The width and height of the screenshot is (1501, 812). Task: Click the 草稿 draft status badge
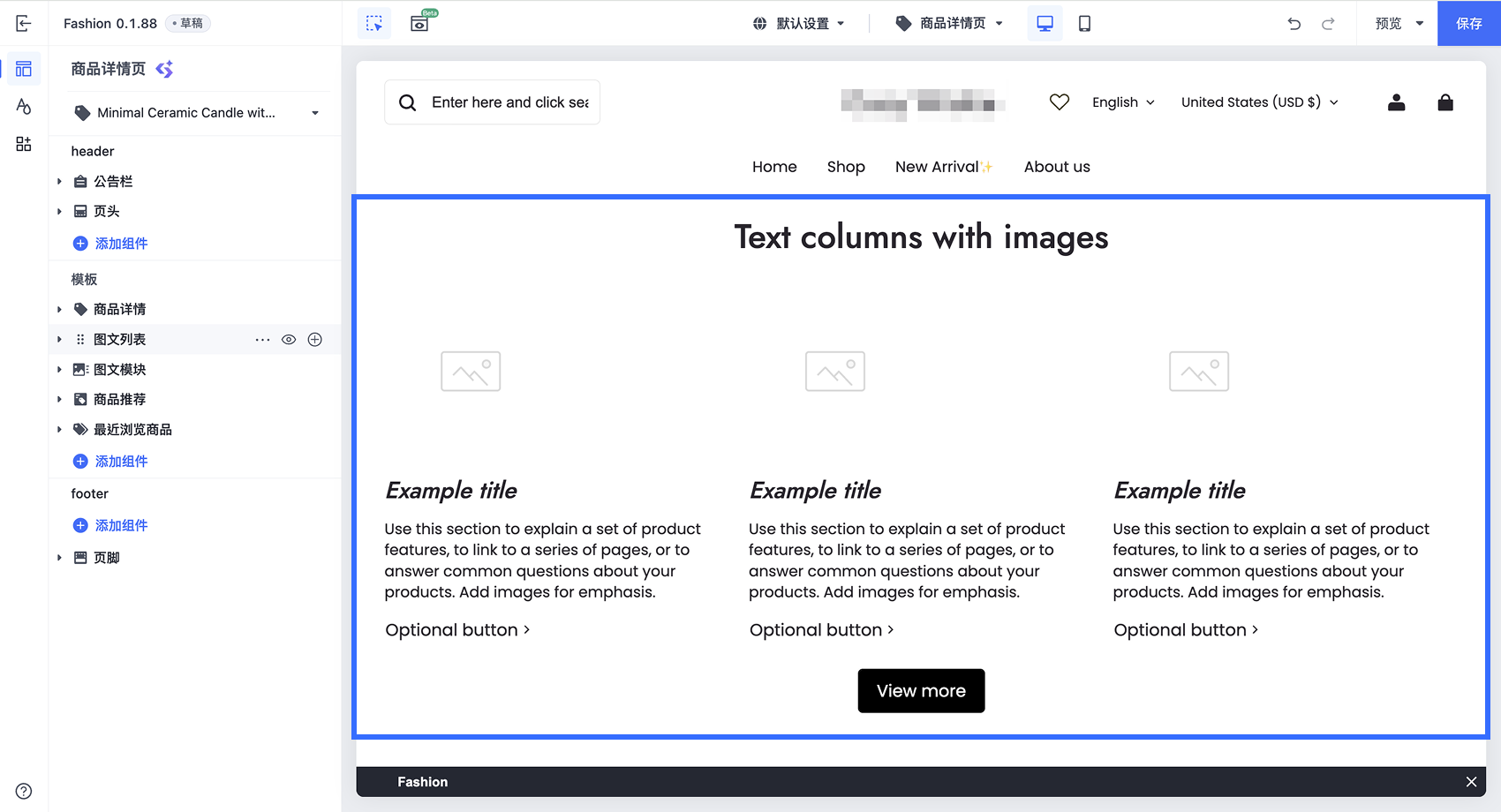coord(188,23)
